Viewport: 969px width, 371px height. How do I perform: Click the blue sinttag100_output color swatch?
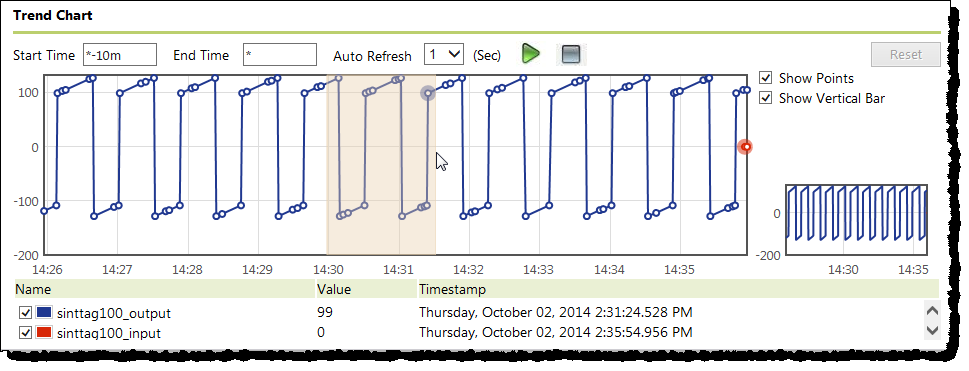[x=44, y=312]
